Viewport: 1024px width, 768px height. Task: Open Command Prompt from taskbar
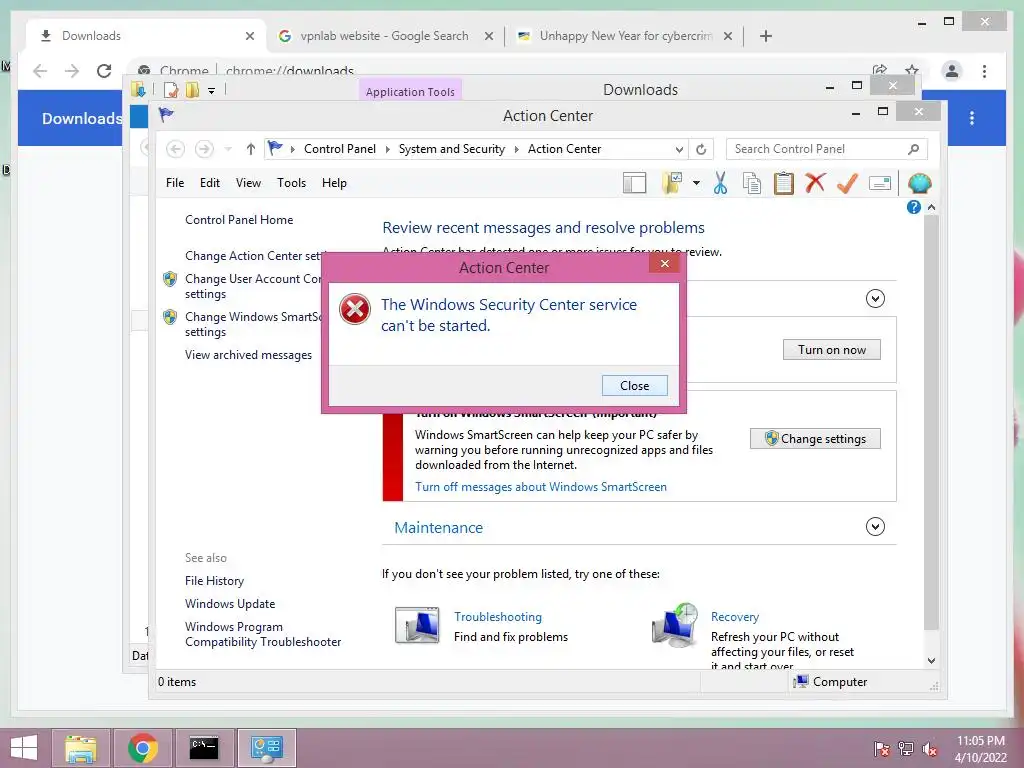click(204, 748)
